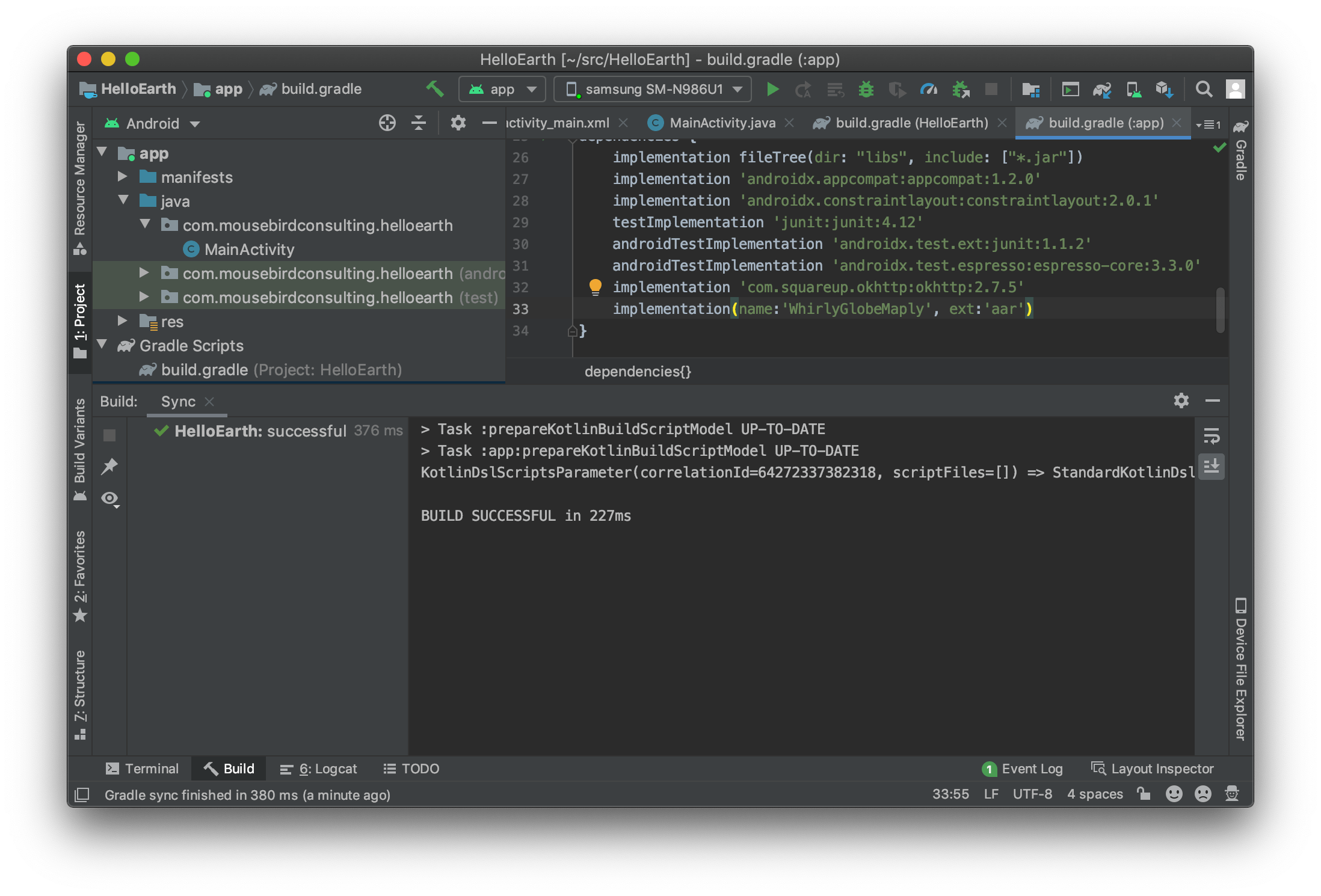Open the samsung SM-N986U1 device dropdown
The height and width of the screenshot is (896, 1321).
click(652, 90)
